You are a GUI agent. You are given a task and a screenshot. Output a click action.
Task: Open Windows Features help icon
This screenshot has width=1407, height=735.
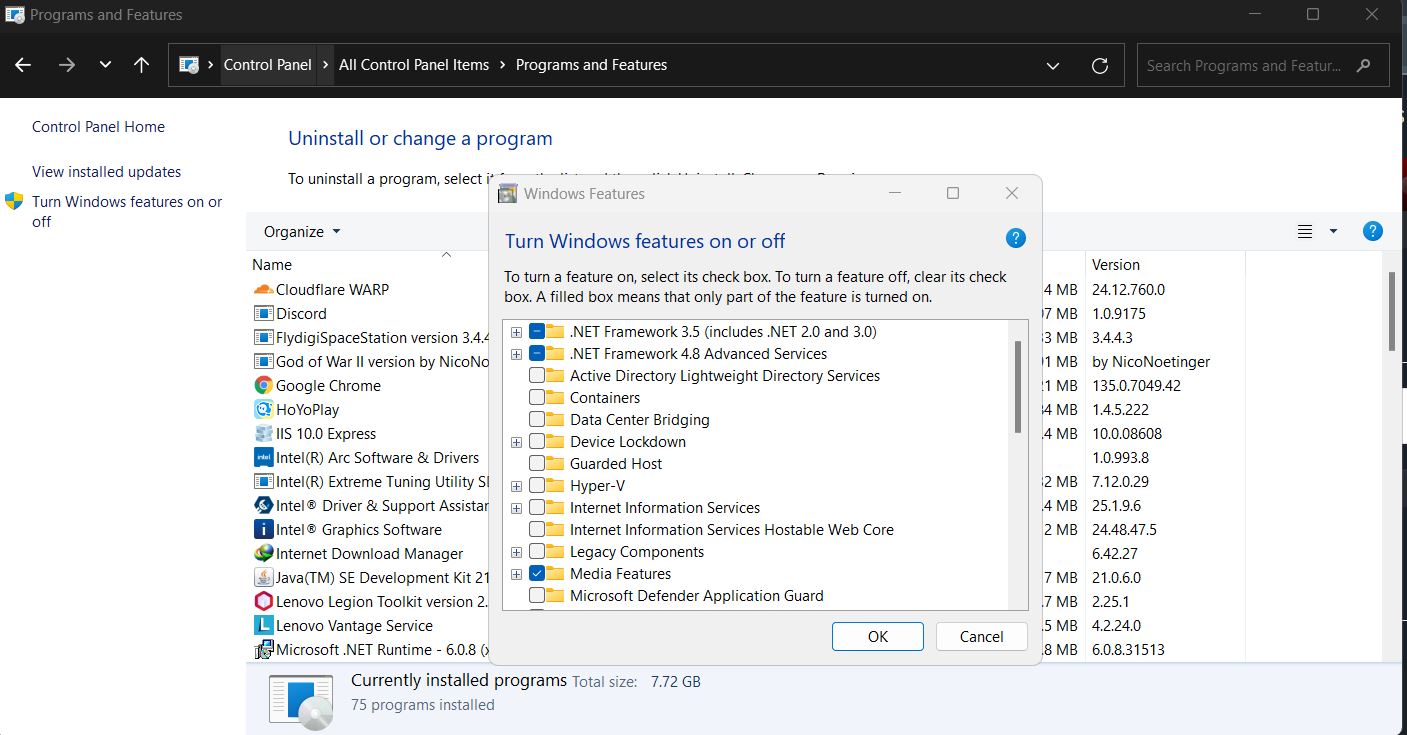1015,238
